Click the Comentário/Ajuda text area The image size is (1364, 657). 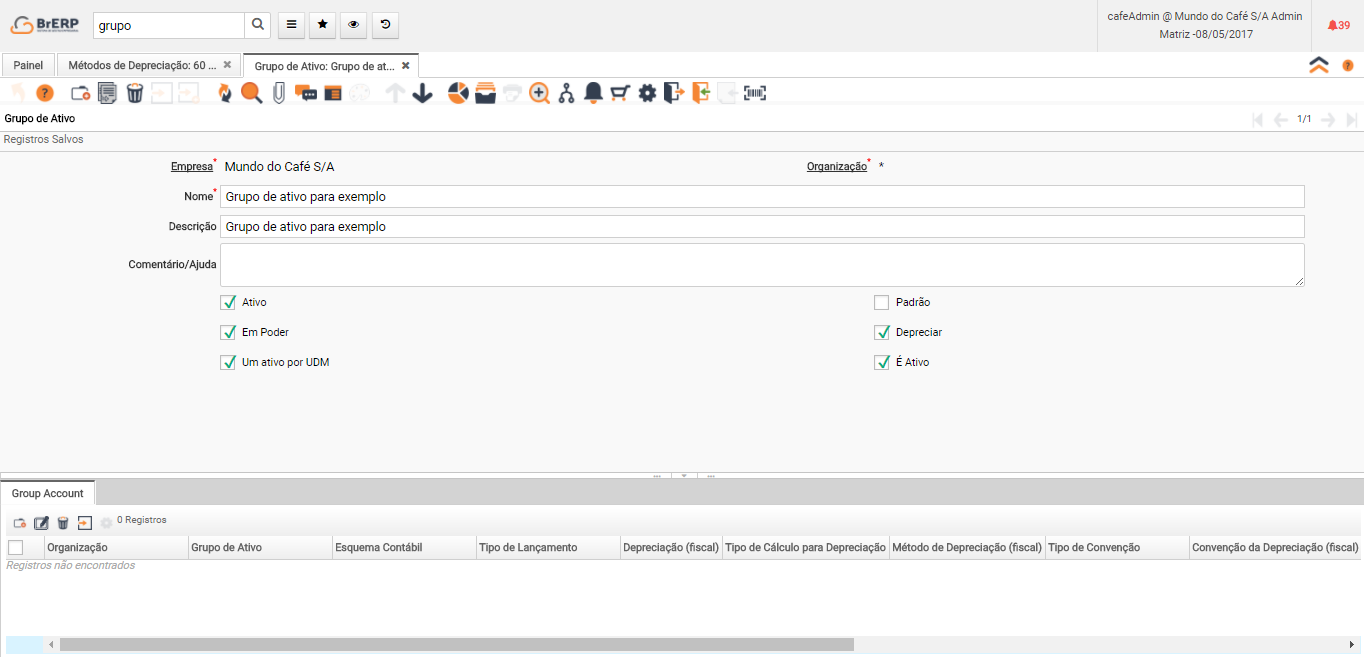coord(761,265)
